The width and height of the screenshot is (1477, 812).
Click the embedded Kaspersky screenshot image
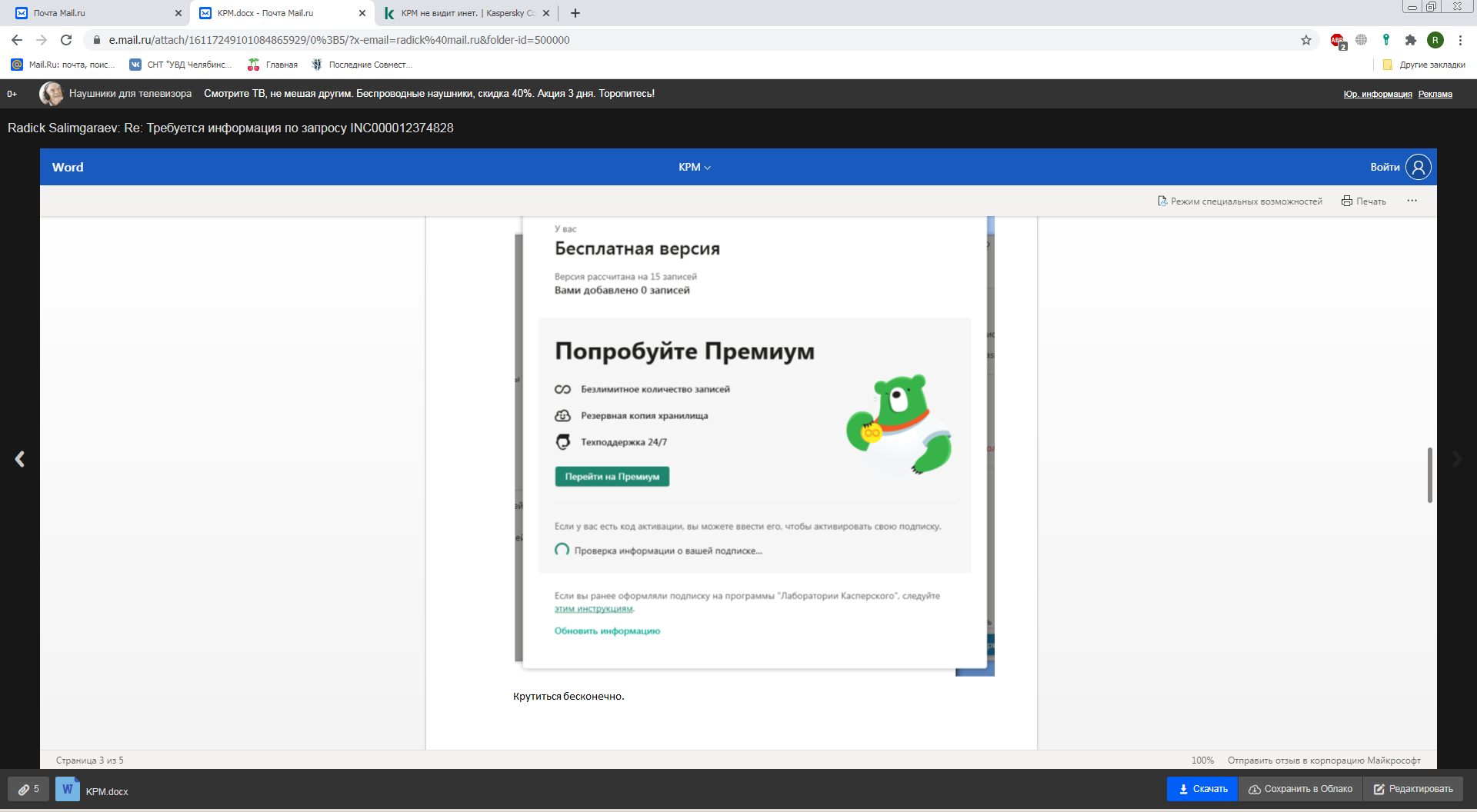click(x=754, y=446)
